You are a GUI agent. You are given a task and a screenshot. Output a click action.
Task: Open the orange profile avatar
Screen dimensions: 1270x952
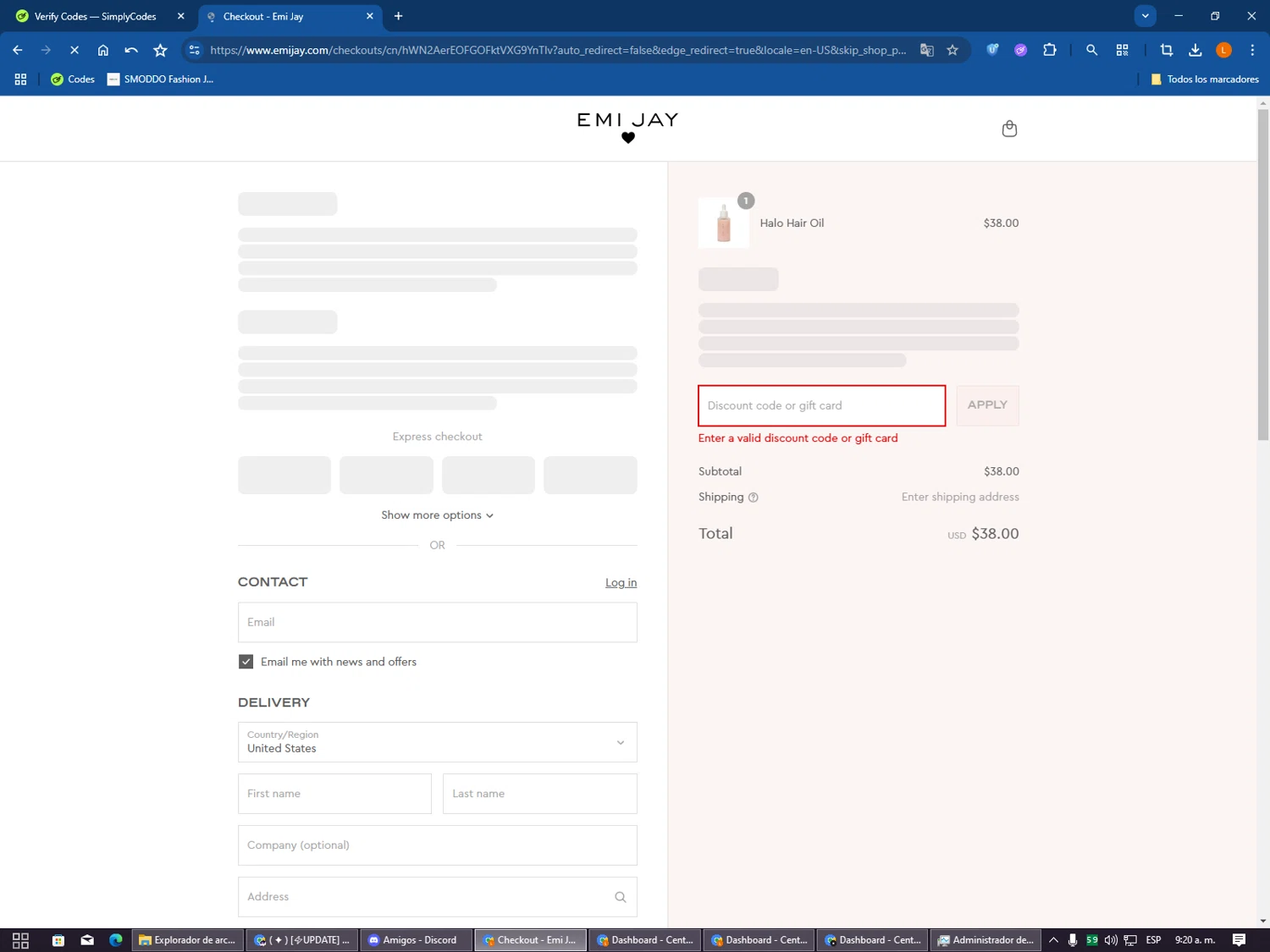click(1223, 50)
